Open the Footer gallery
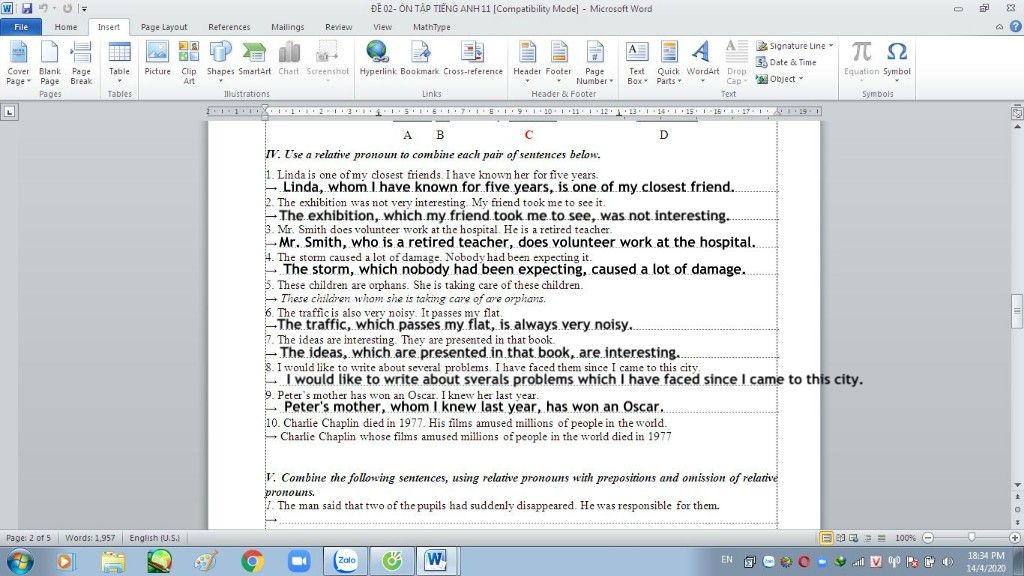Image resolution: width=1024 pixels, height=576 pixels. pyautogui.click(x=558, y=63)
